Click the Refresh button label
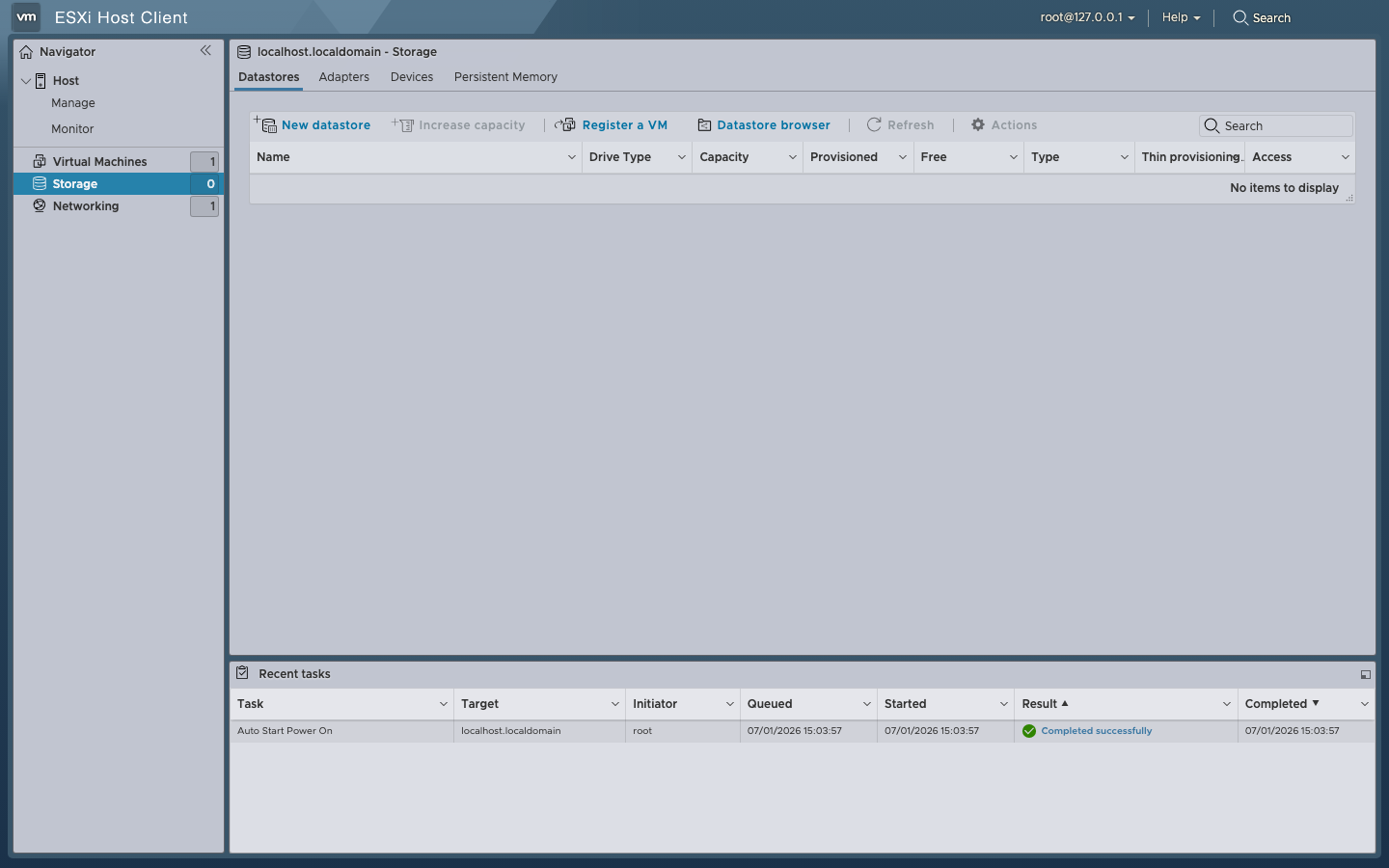This screenshot has height=868, width=1389. (911, 125)
